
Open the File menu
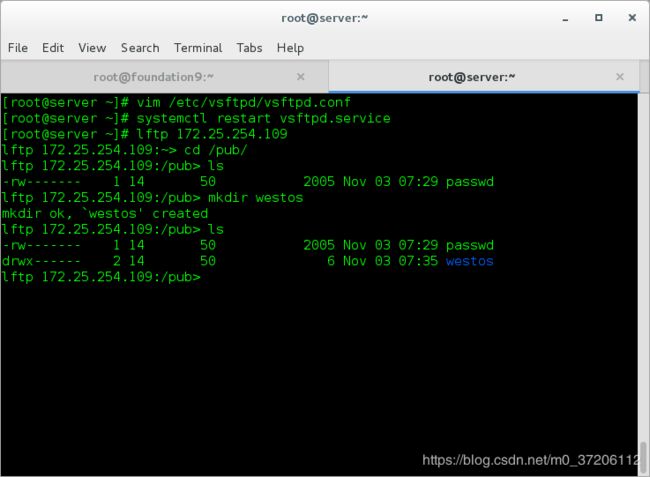pyautogui.click(x=18, y=48)
